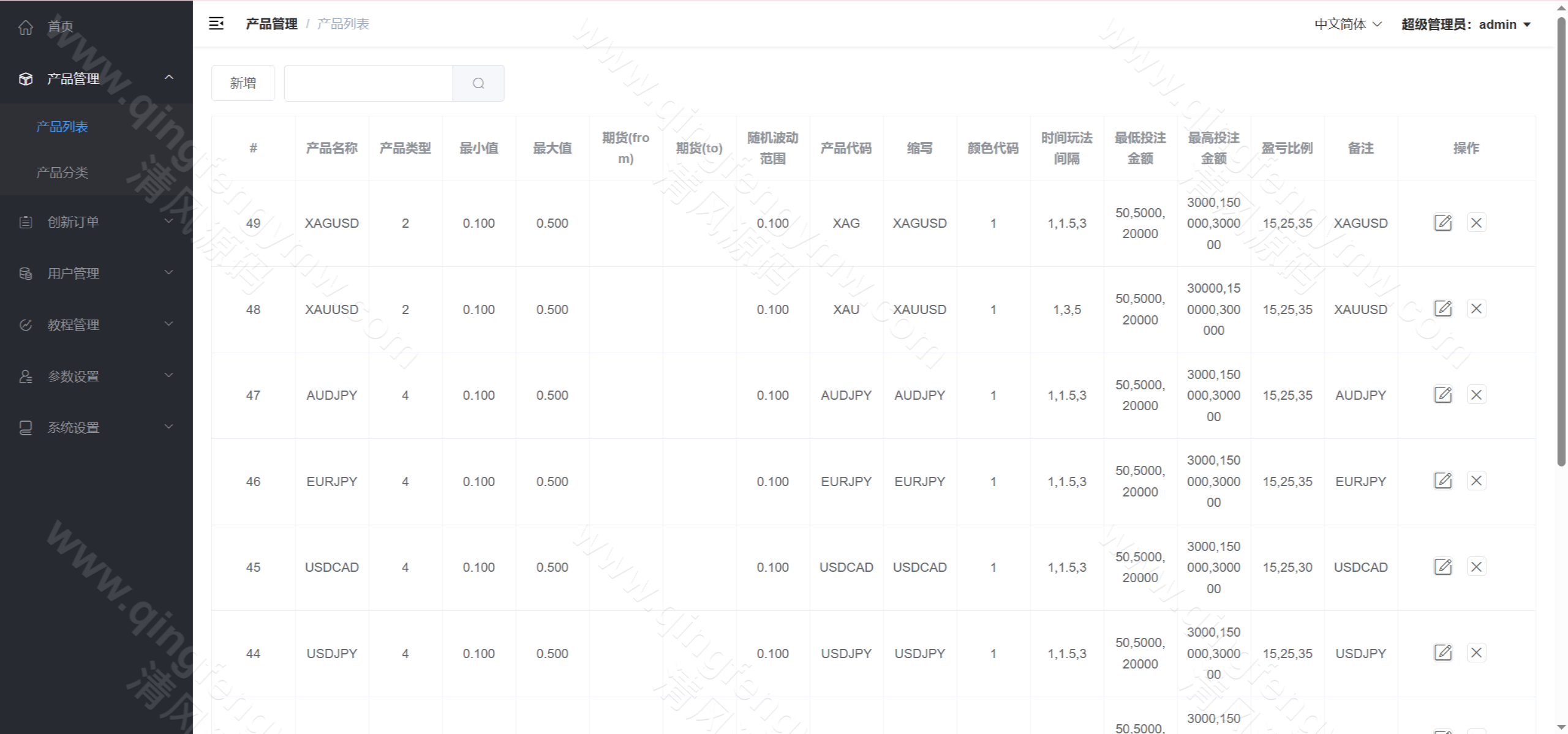
Task: Edit the XAGUSD product row
Action: coord(1443,222)
